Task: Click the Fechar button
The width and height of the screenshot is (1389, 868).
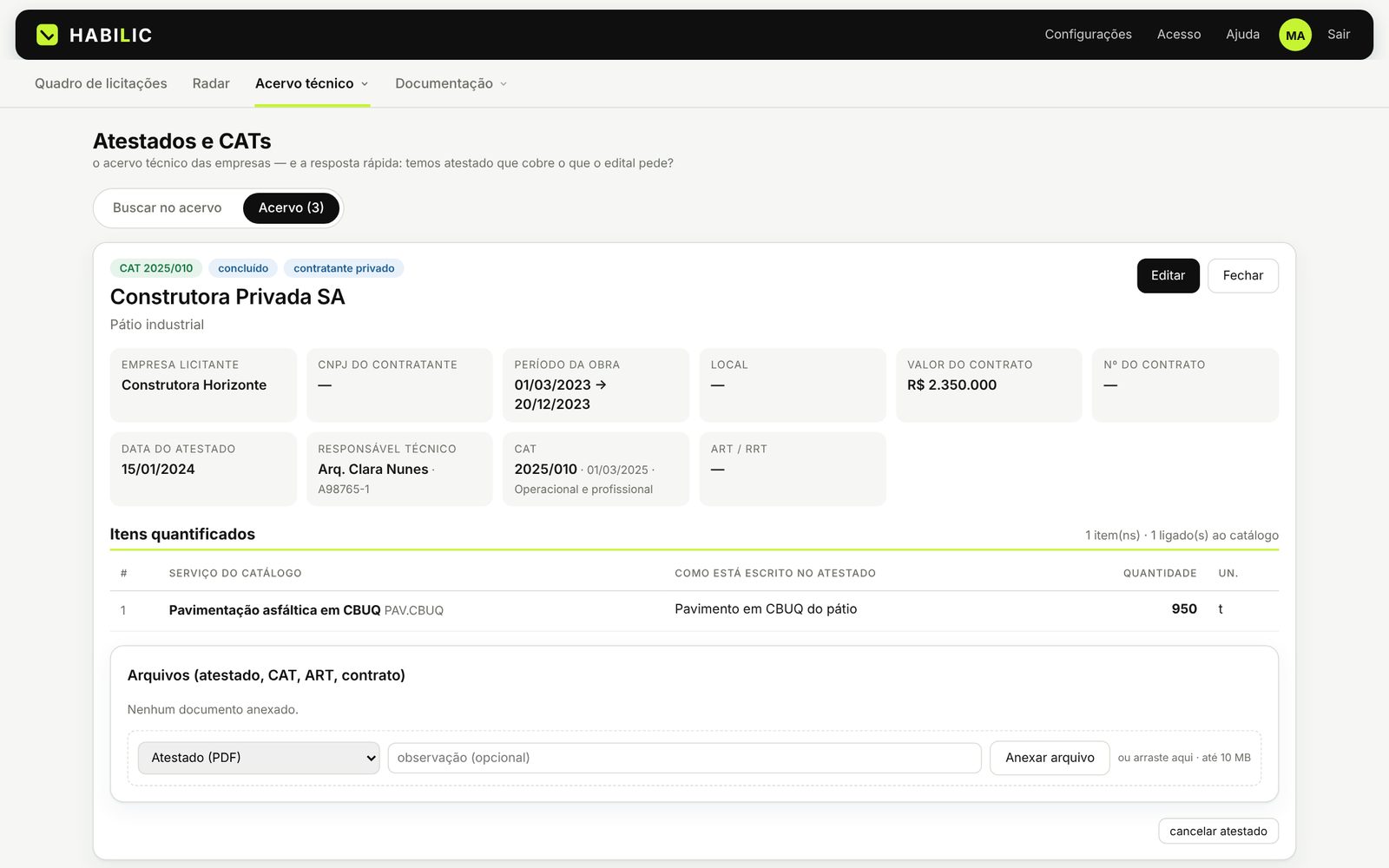Action: point(1242,276)
